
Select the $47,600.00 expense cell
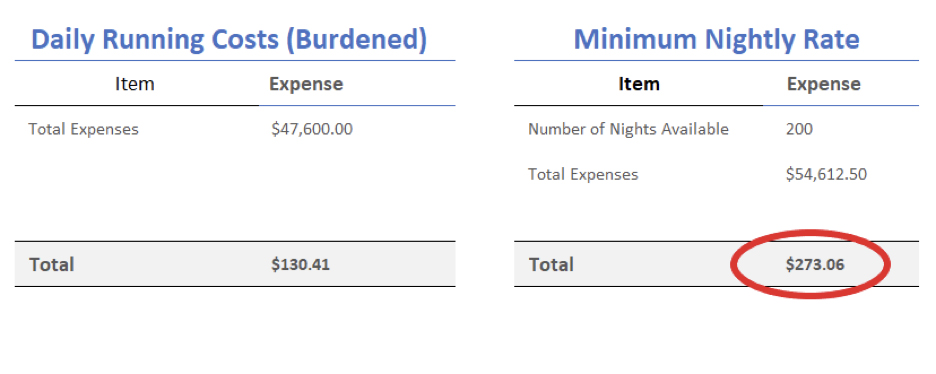(x=312, y=129)
